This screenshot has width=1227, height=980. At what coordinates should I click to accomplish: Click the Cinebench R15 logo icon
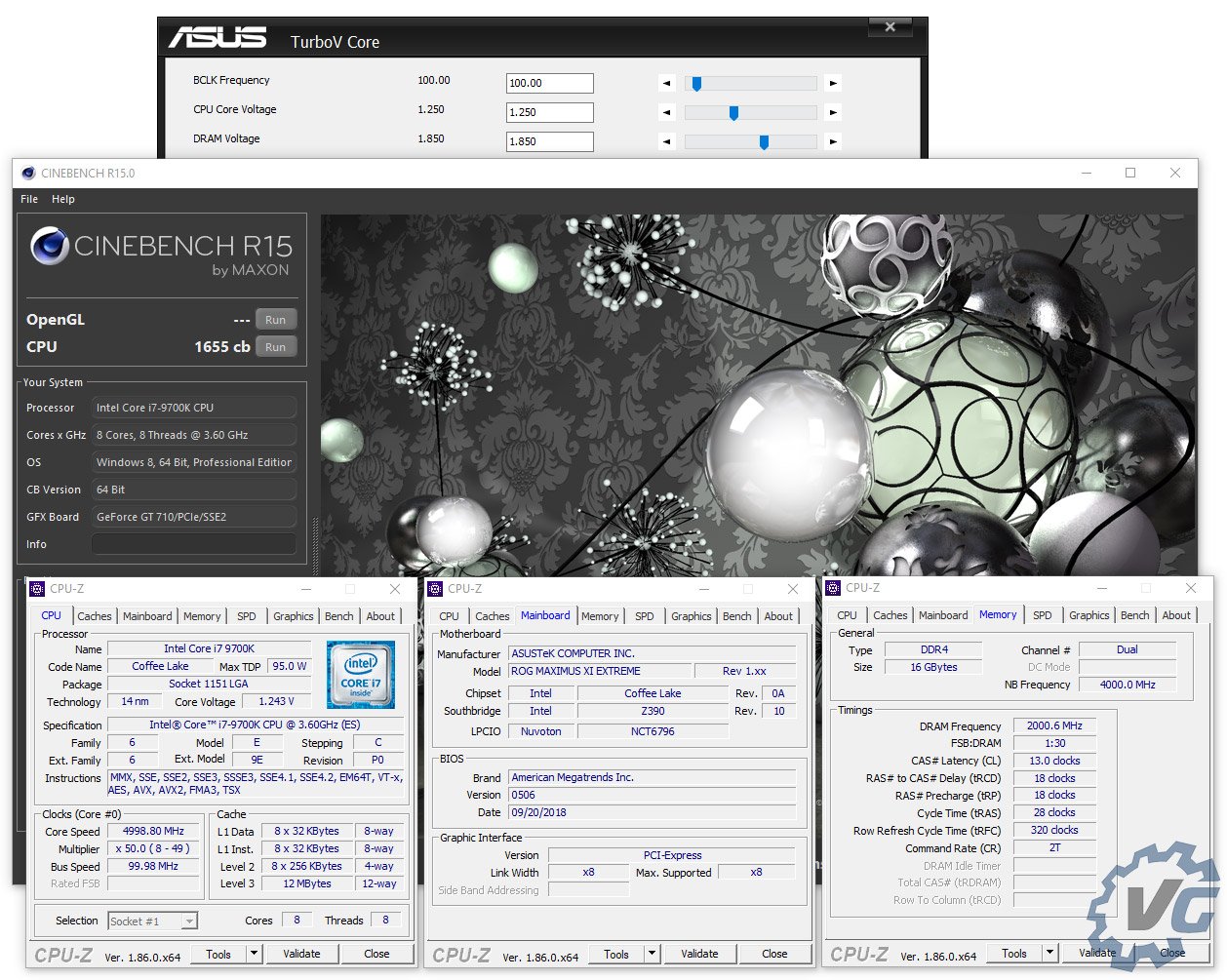[49, 247]
